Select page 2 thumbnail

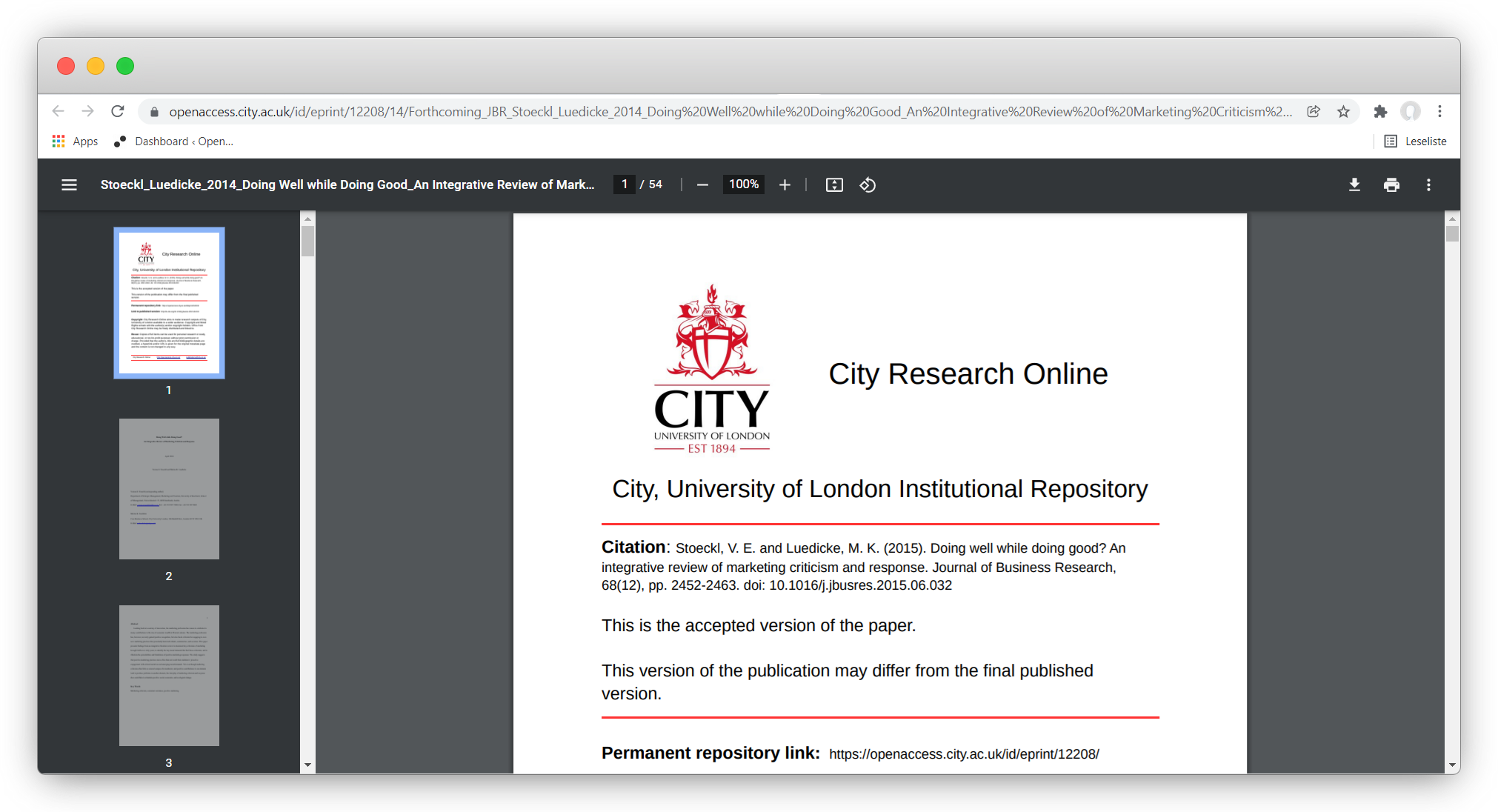tap(169, 488)
